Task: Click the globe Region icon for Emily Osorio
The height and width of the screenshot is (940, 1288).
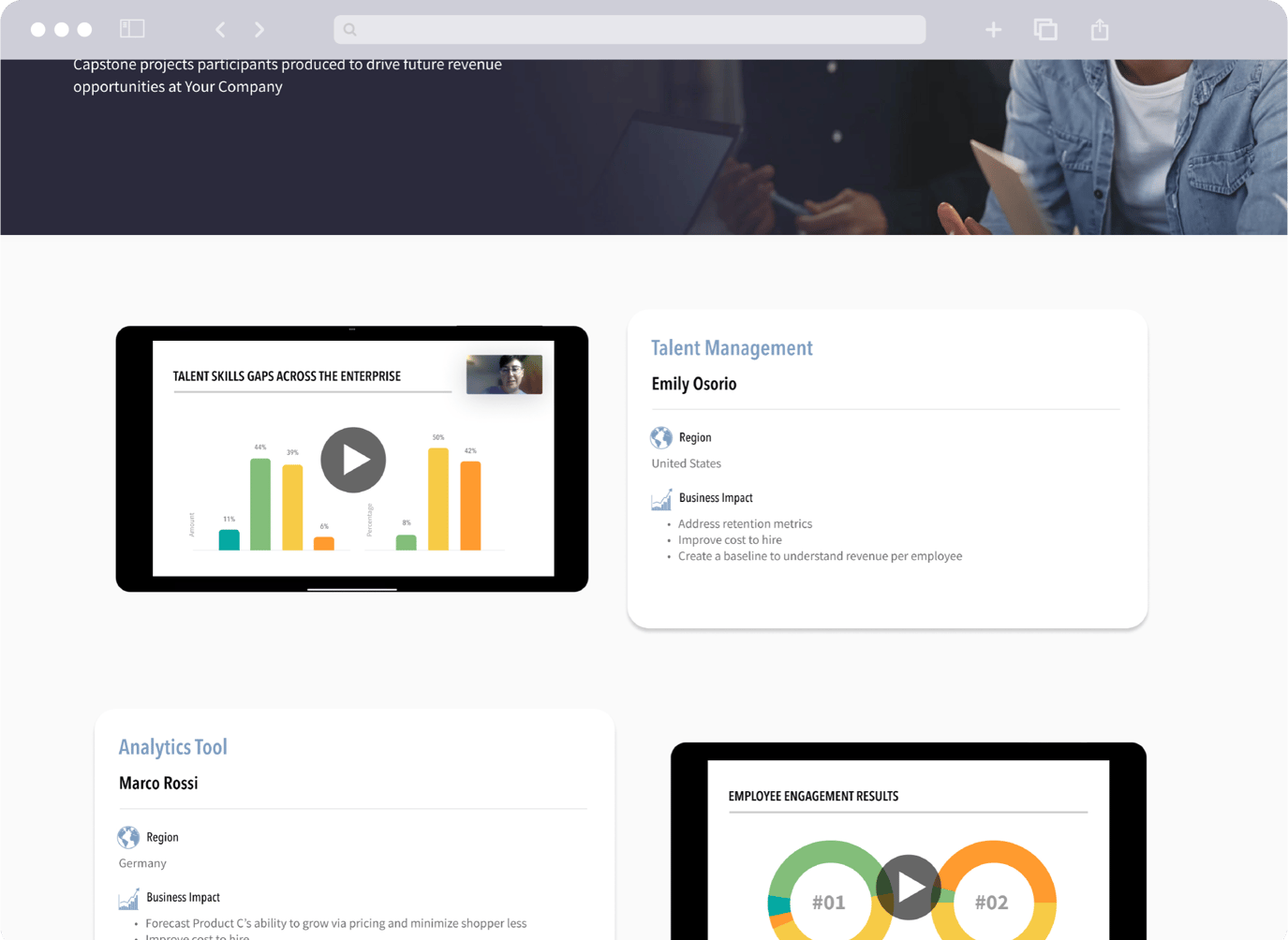Action: (661, 437)
